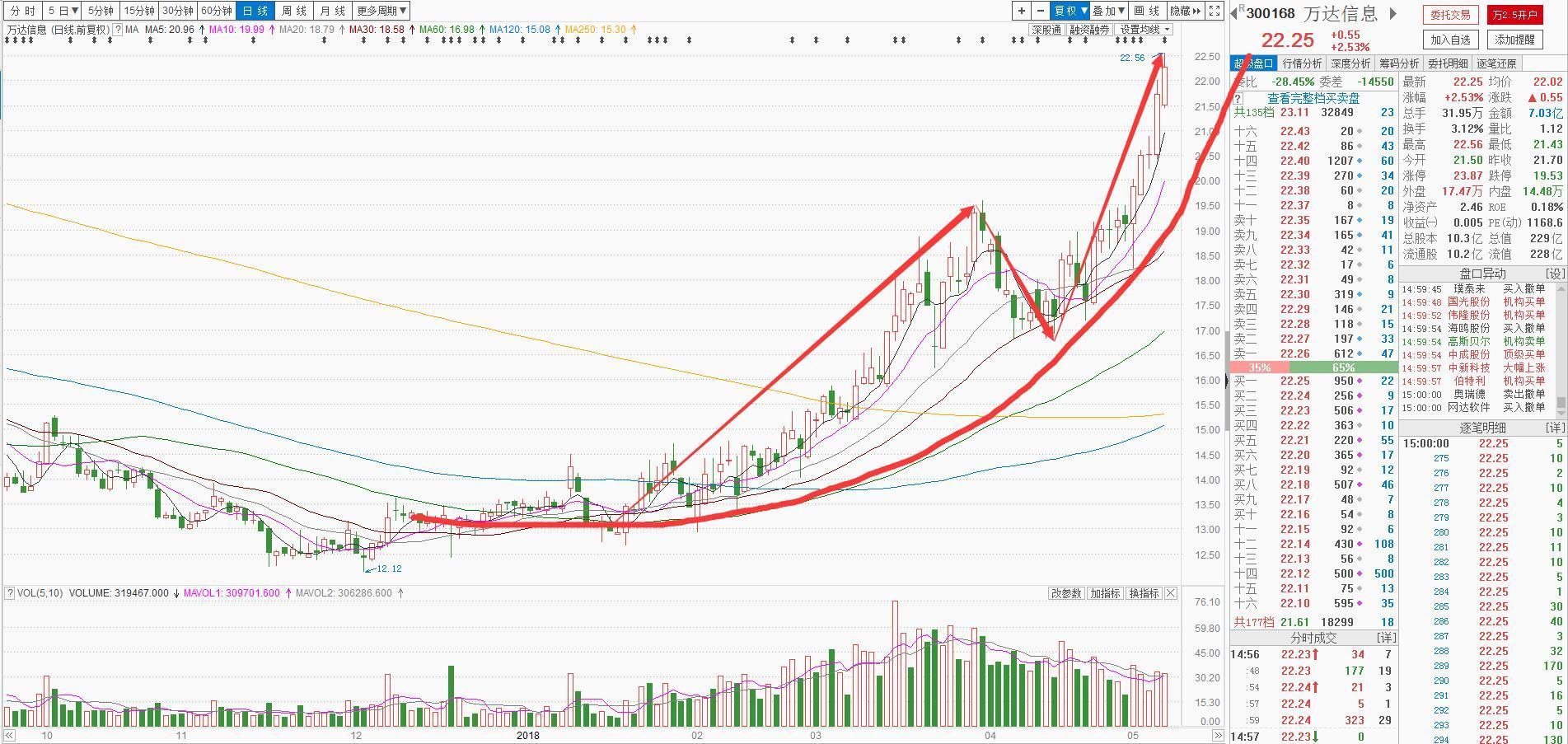Toggle 深股通 tag on chart
This screenshot has width=1568, height=744.
coord(1046,30)
